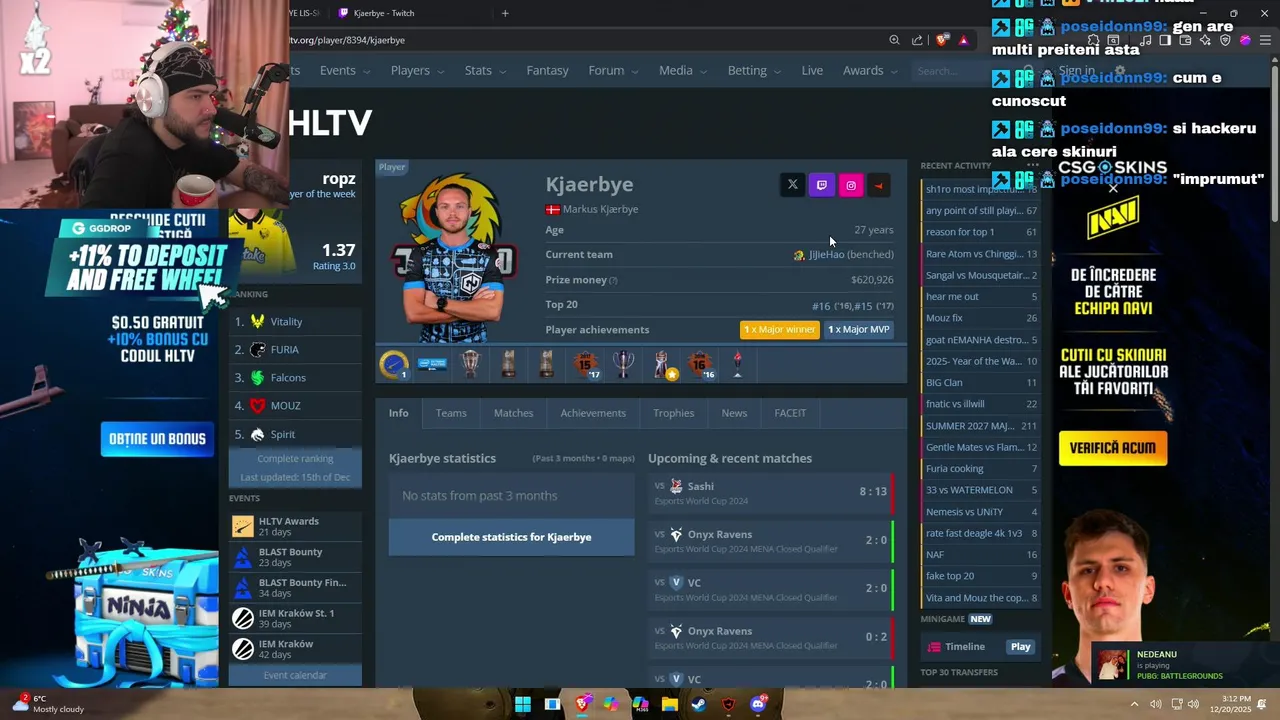Select the Info tab
The height and width of the screenshot is (720, 1280).
point(398,413)
